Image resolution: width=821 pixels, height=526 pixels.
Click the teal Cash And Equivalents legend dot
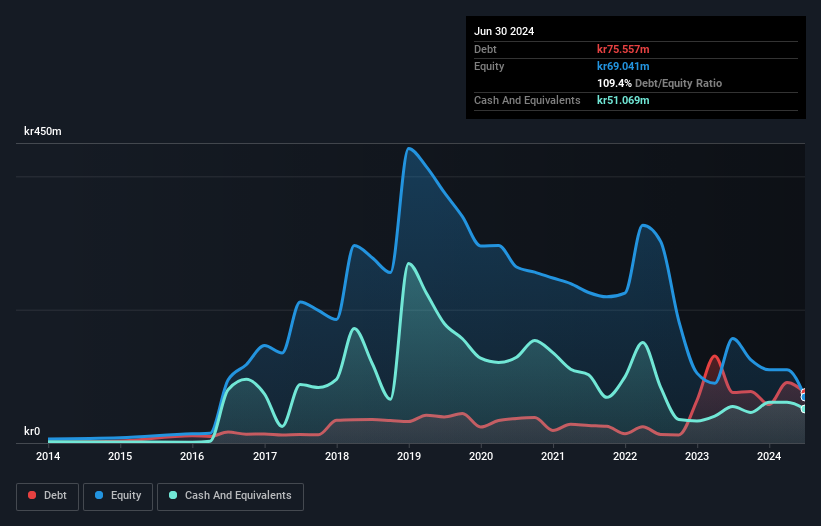tap(173, 495)
